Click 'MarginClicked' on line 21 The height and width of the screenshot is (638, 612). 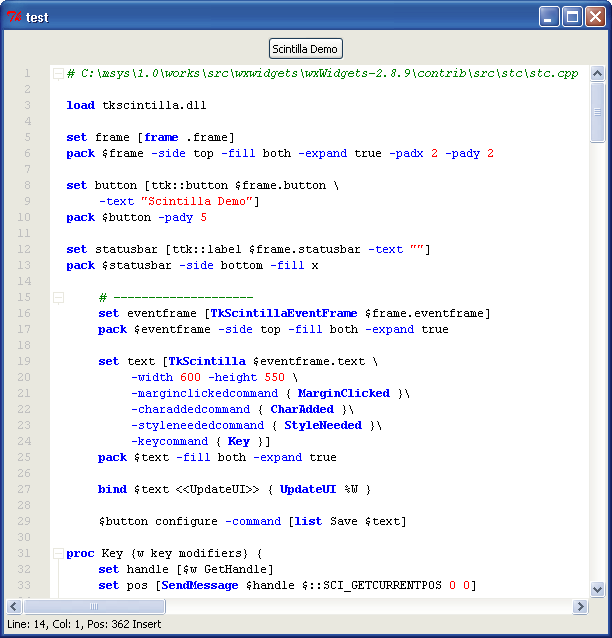(x=344, y=393)
